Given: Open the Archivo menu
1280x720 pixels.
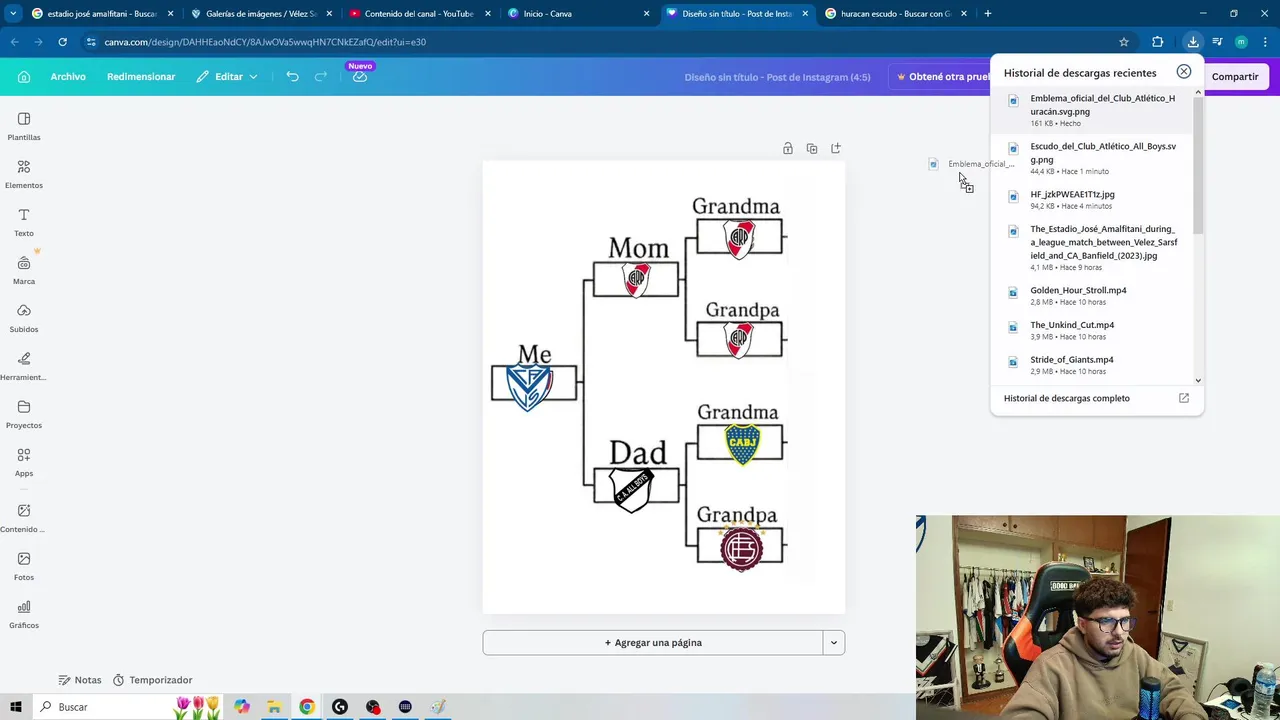Looking at the screenshot, I should point(68,77).
